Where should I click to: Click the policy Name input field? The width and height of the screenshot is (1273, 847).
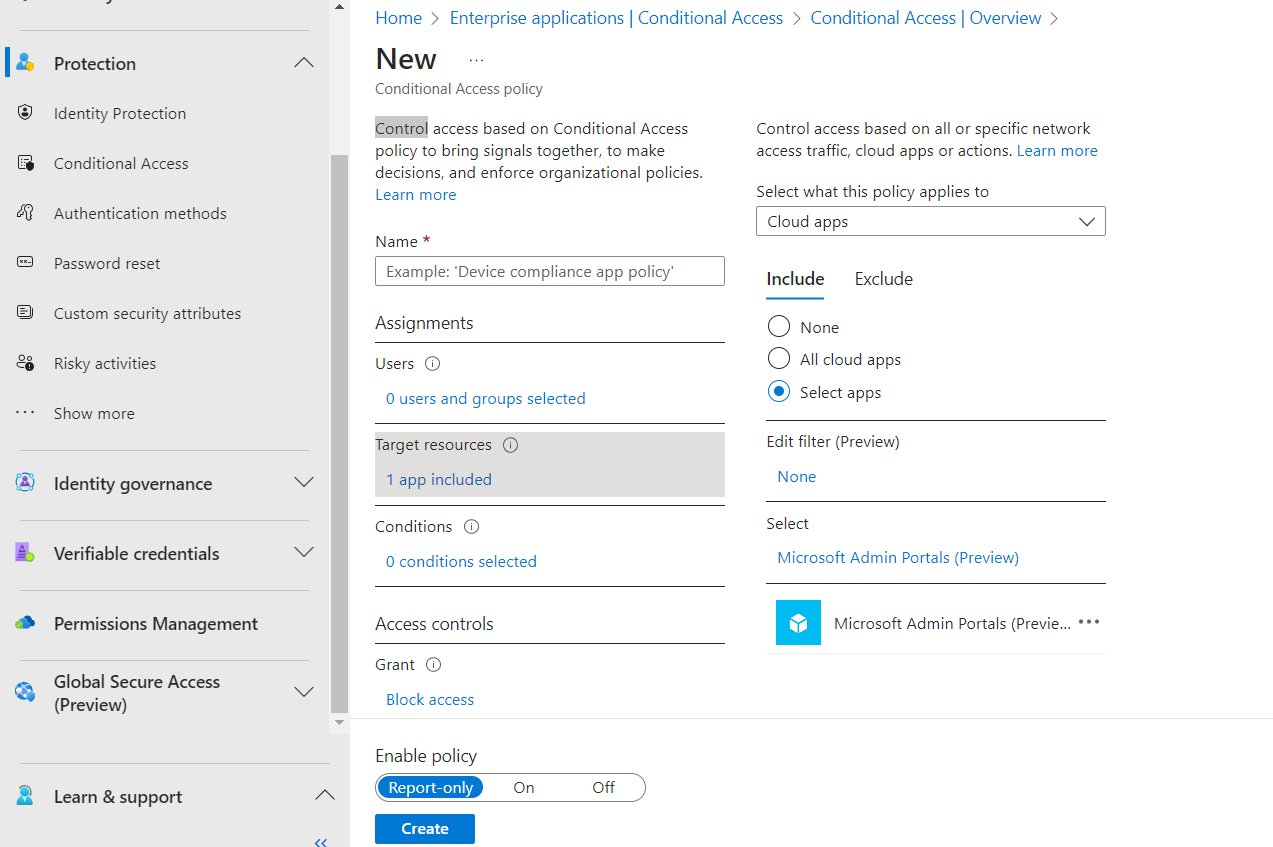pyautogui.click(x=549, y=271)
